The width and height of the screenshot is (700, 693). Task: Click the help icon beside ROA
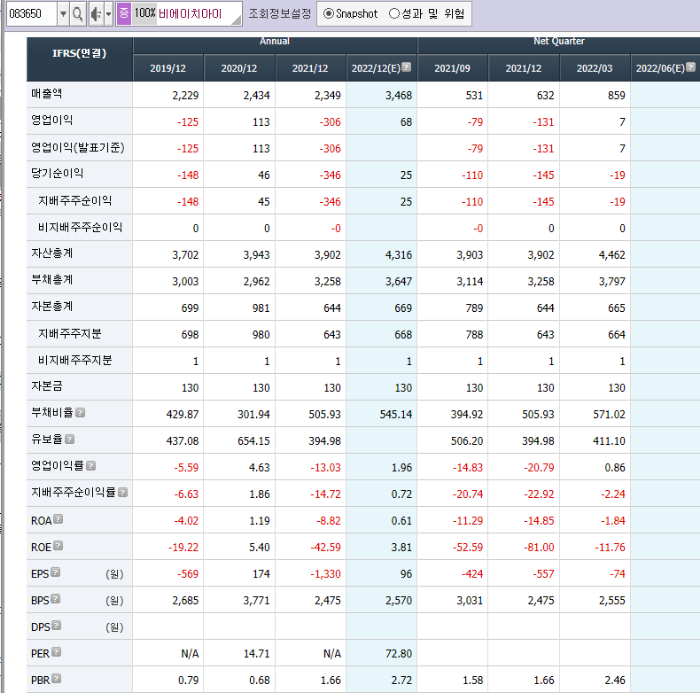(x=58, y=519)
